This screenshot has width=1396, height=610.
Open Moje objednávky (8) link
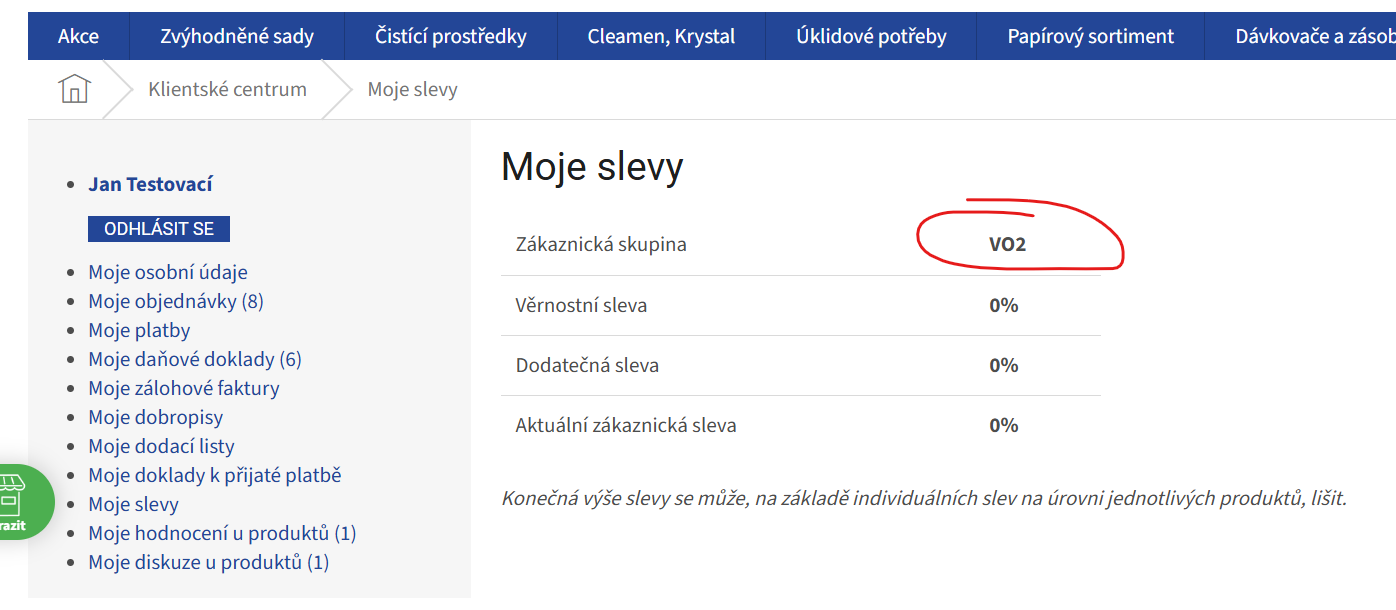176,301
